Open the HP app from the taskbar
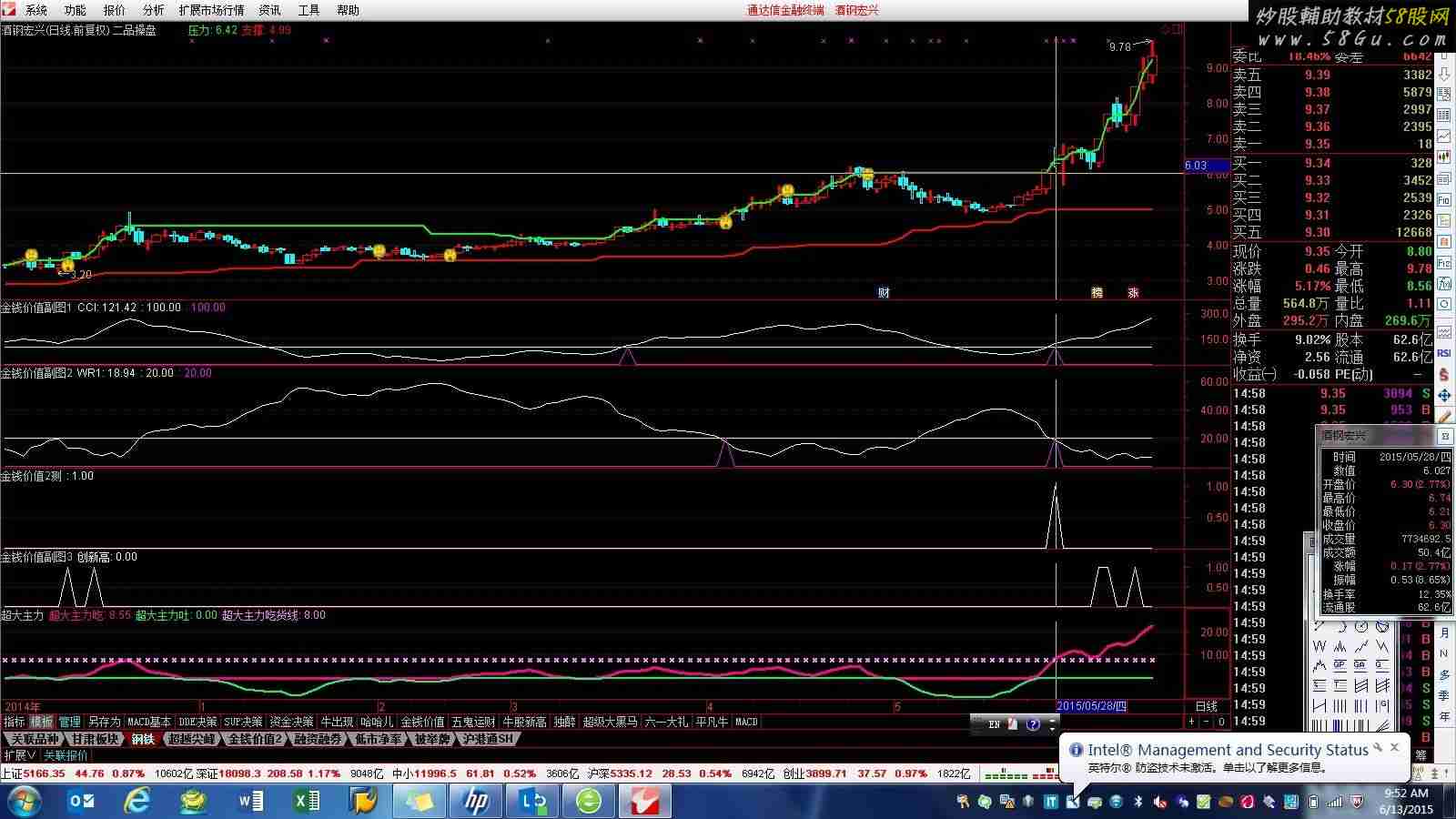 click(x=476, y=801)
